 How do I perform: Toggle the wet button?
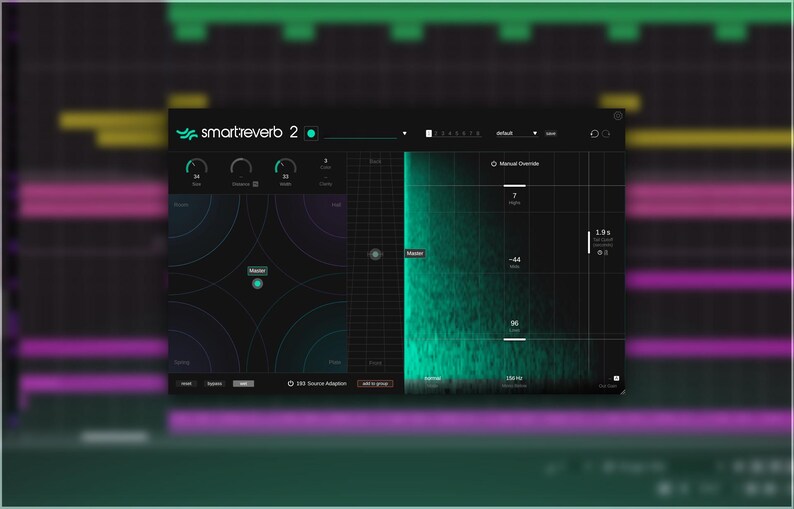point(244,383)
